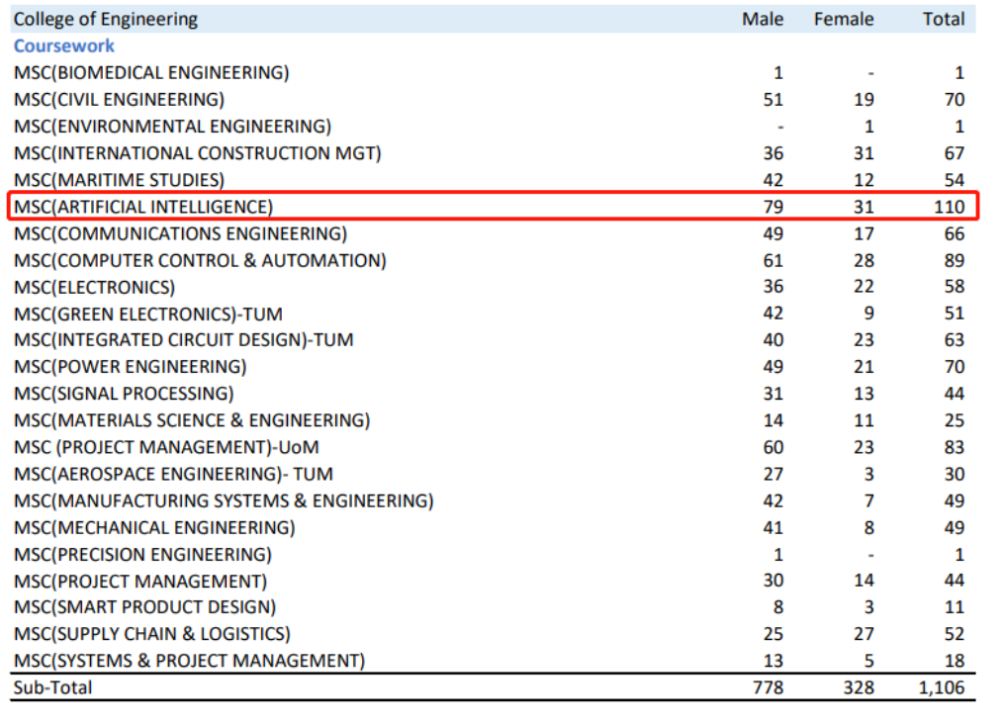Click the MSC(Supply Chain & Logistics) label
The height and width of the screenshot is (703, 1000).
click(152, 634)
